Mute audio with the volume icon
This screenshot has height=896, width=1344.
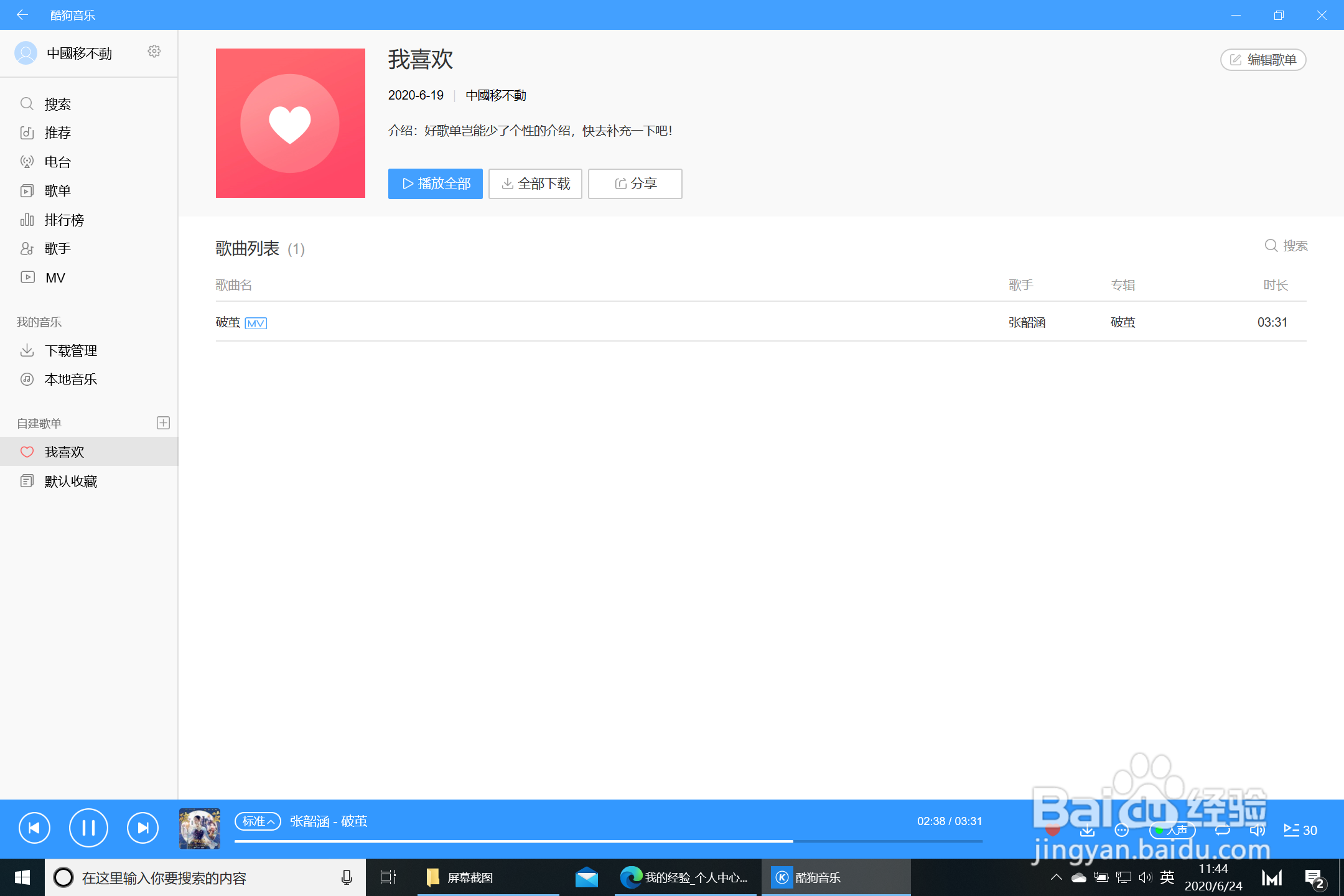pyautogui.click(x=1259, y=829)
